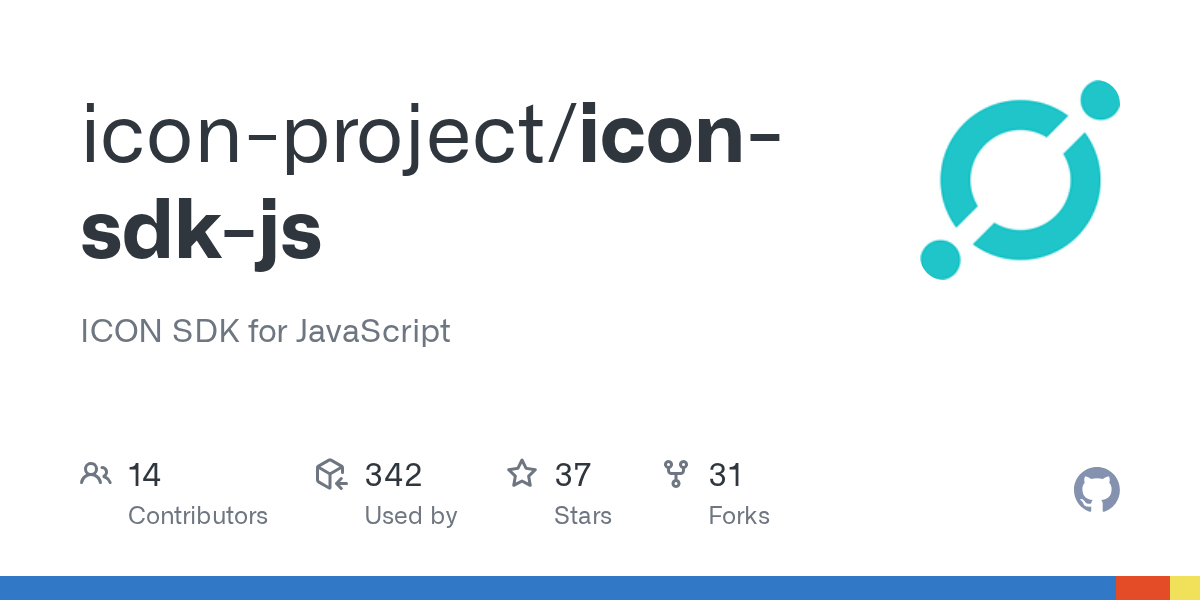Open the bold icon-sdk-js repository name
Viewport: 1200px width, 600px height.
(430, 184)
